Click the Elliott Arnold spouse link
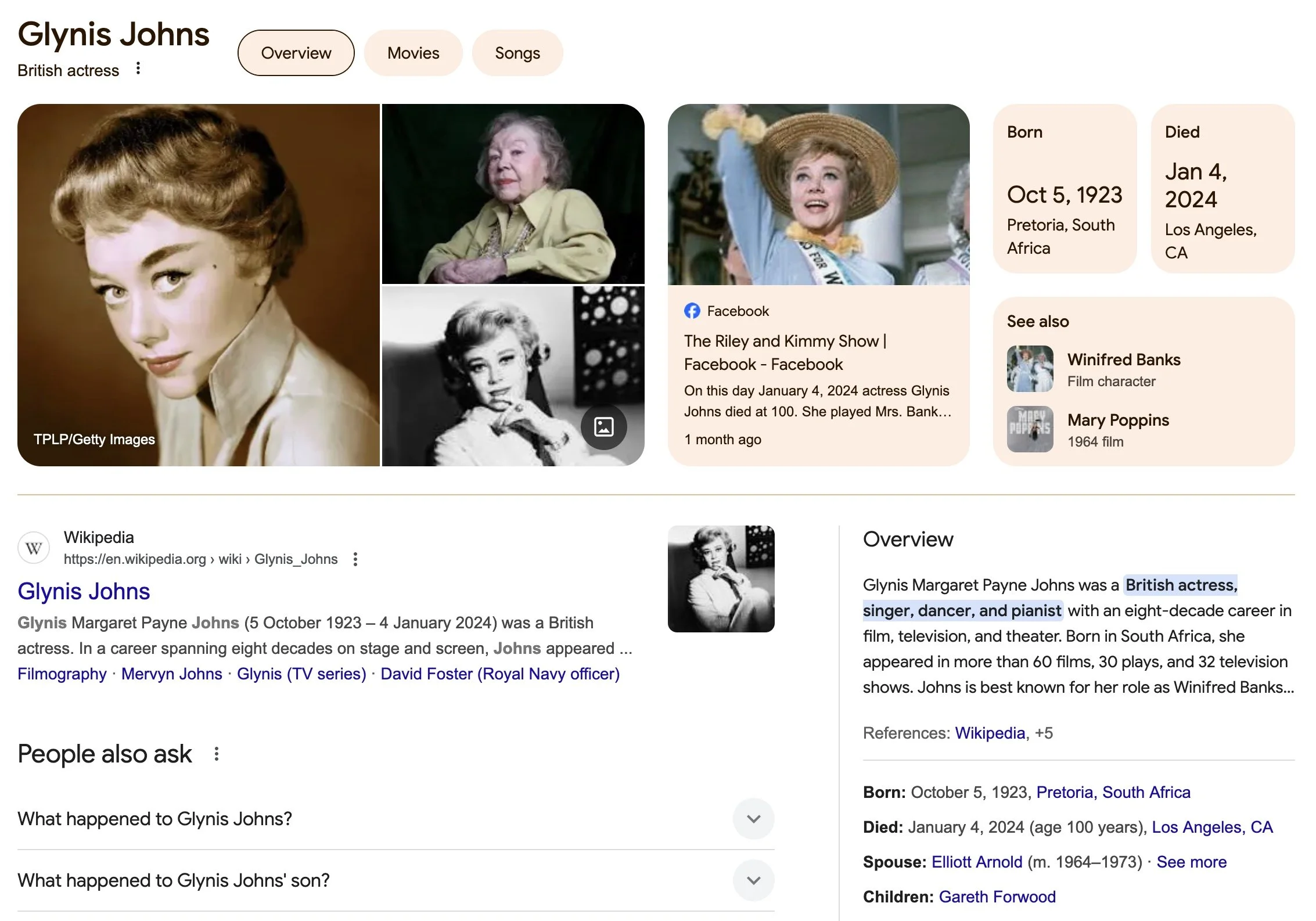 coord(976,862)
